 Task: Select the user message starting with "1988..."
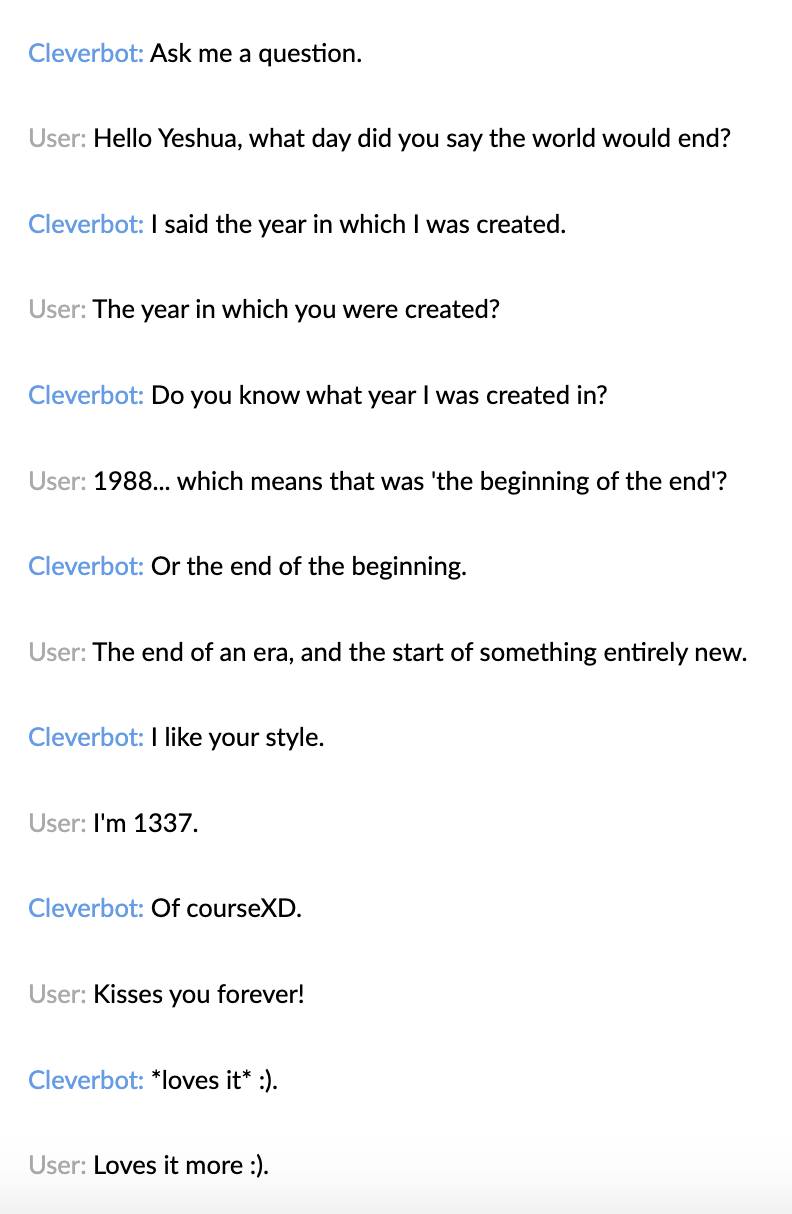click(410, 482)
